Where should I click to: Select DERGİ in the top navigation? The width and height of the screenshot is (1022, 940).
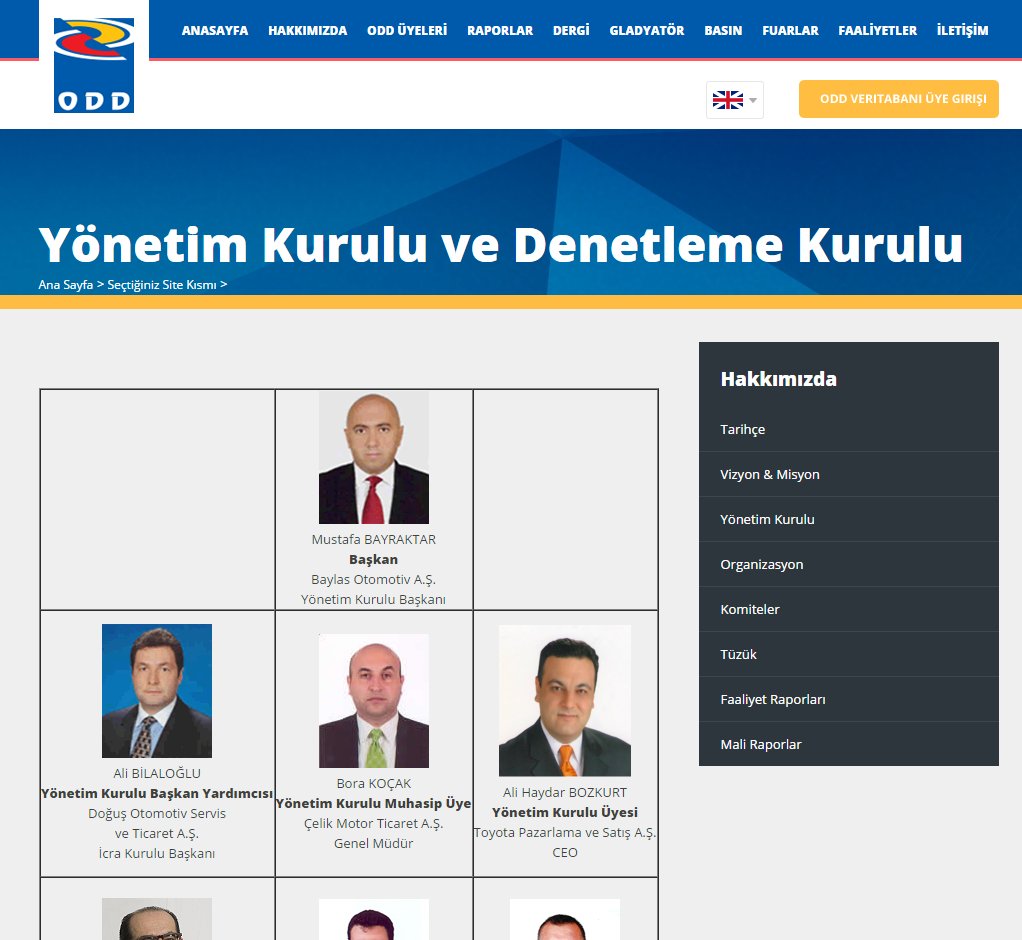pyautogui.click(x=571, y=31)
